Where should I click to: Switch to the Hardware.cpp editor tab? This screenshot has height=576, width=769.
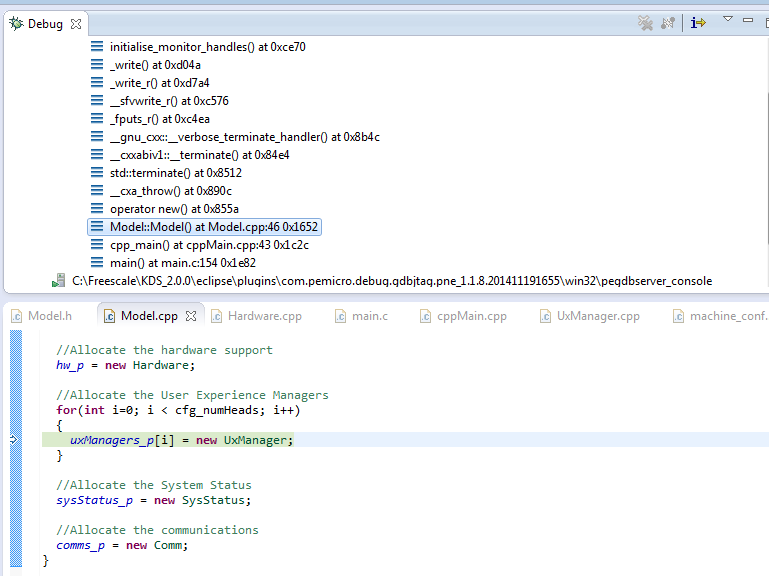pyautogui.click(x=256, y=316)
